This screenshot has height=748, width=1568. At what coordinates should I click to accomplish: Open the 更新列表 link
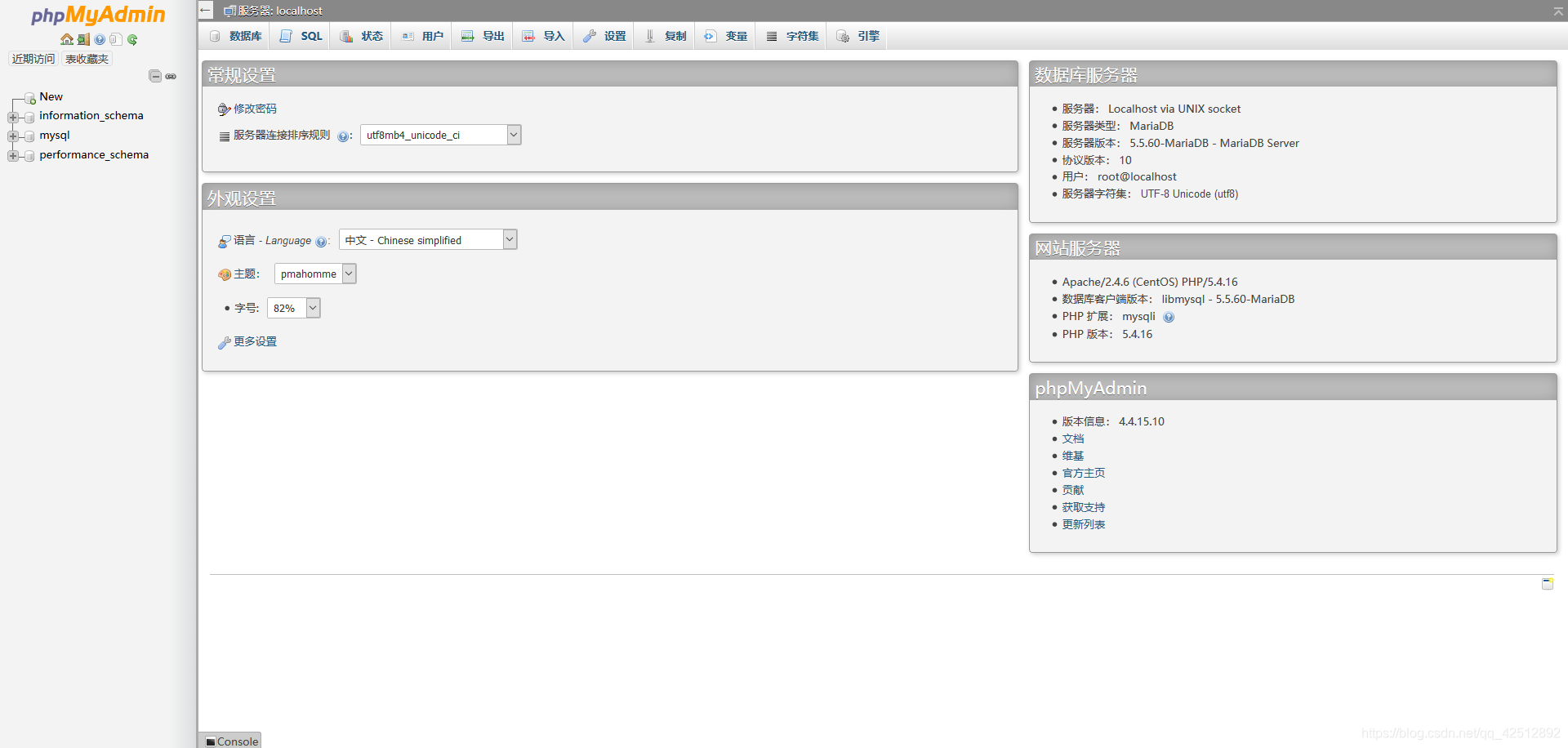click(1083, 524)
